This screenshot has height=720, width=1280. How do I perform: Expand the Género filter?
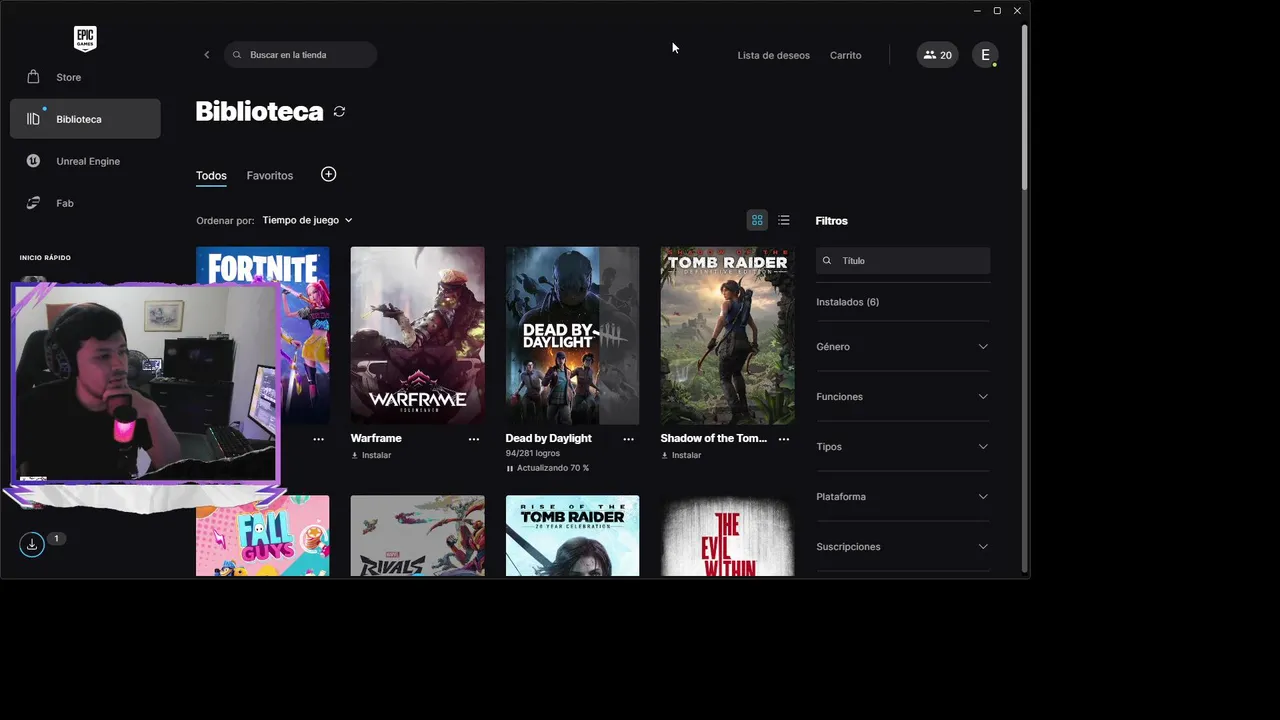tap(903, 347)
